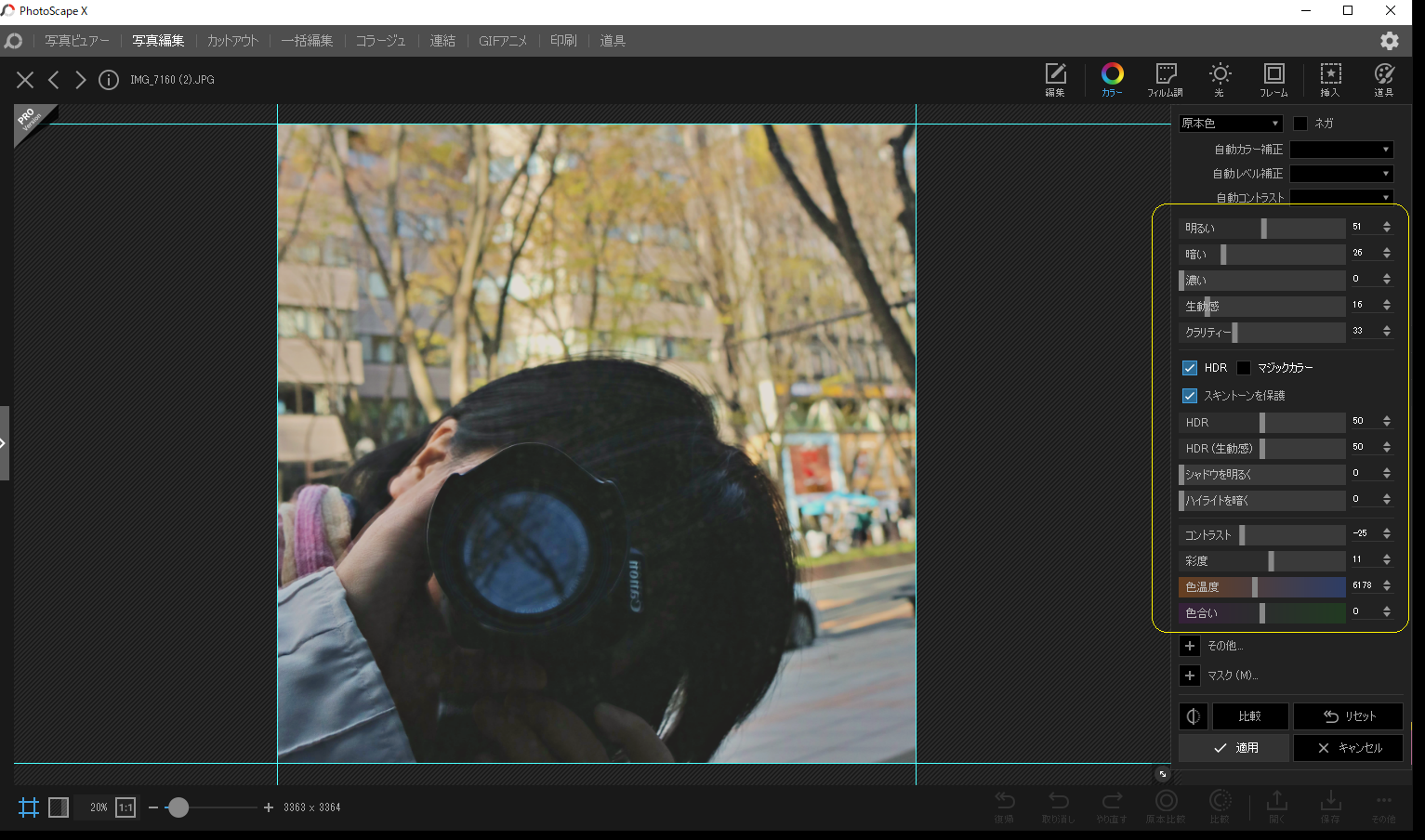Disable the HDR checkbox
Screen dimensions: 1425x840
pos(1190,367)
